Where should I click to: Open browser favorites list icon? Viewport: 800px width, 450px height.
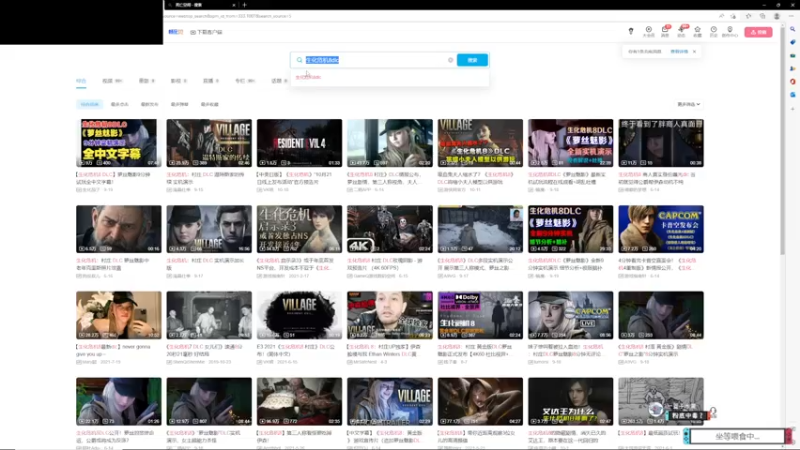tap(748, 16)
